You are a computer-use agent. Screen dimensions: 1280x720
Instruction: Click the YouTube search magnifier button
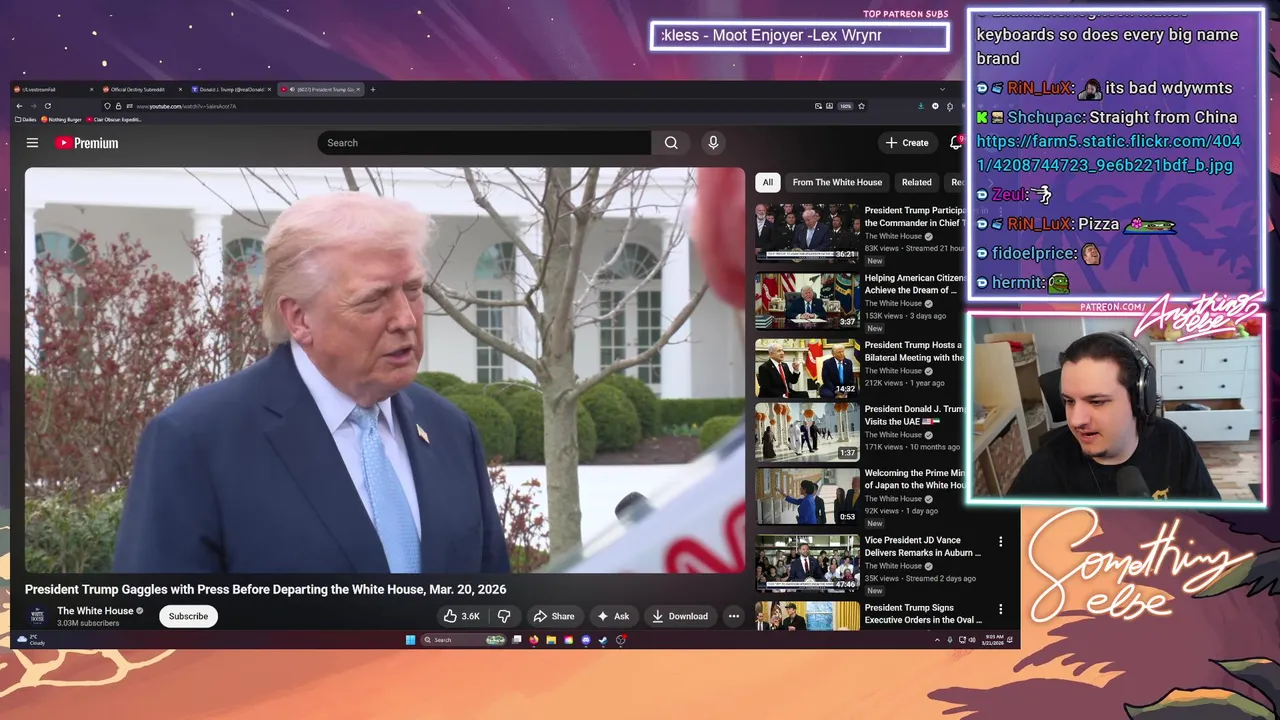point(671,143)
